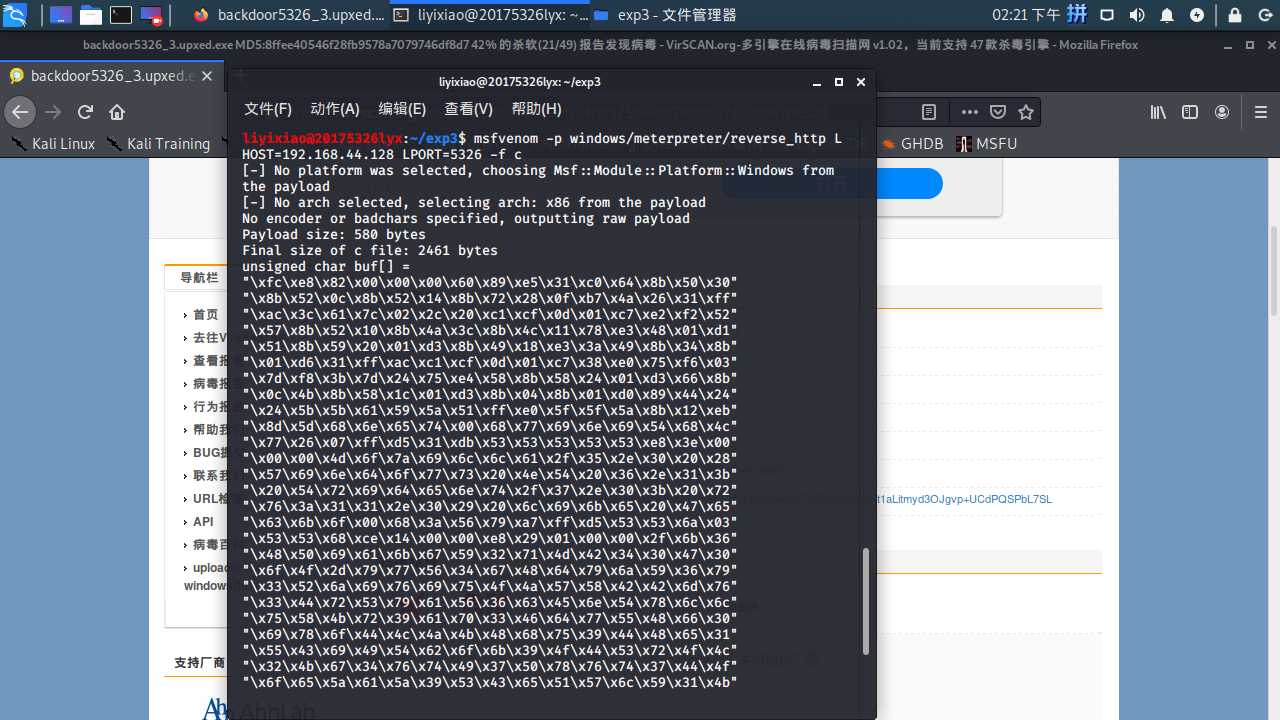Save page to Pocket in Firefox
The image size is (1280, 720).
(998, 112)
